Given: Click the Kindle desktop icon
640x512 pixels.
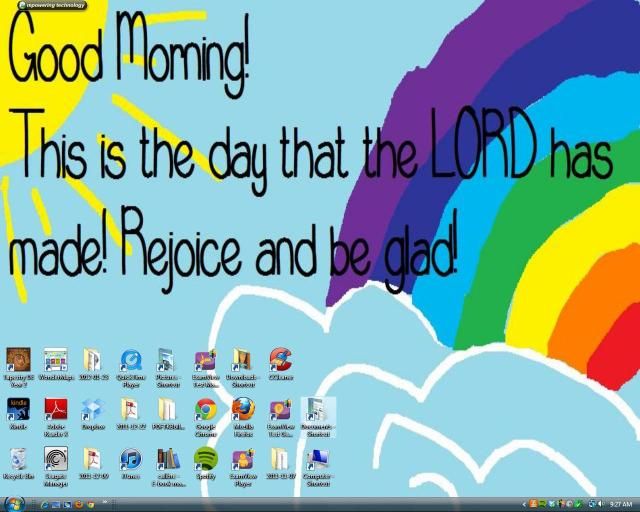Looking at the screenshot, I should tap(18, 409).
